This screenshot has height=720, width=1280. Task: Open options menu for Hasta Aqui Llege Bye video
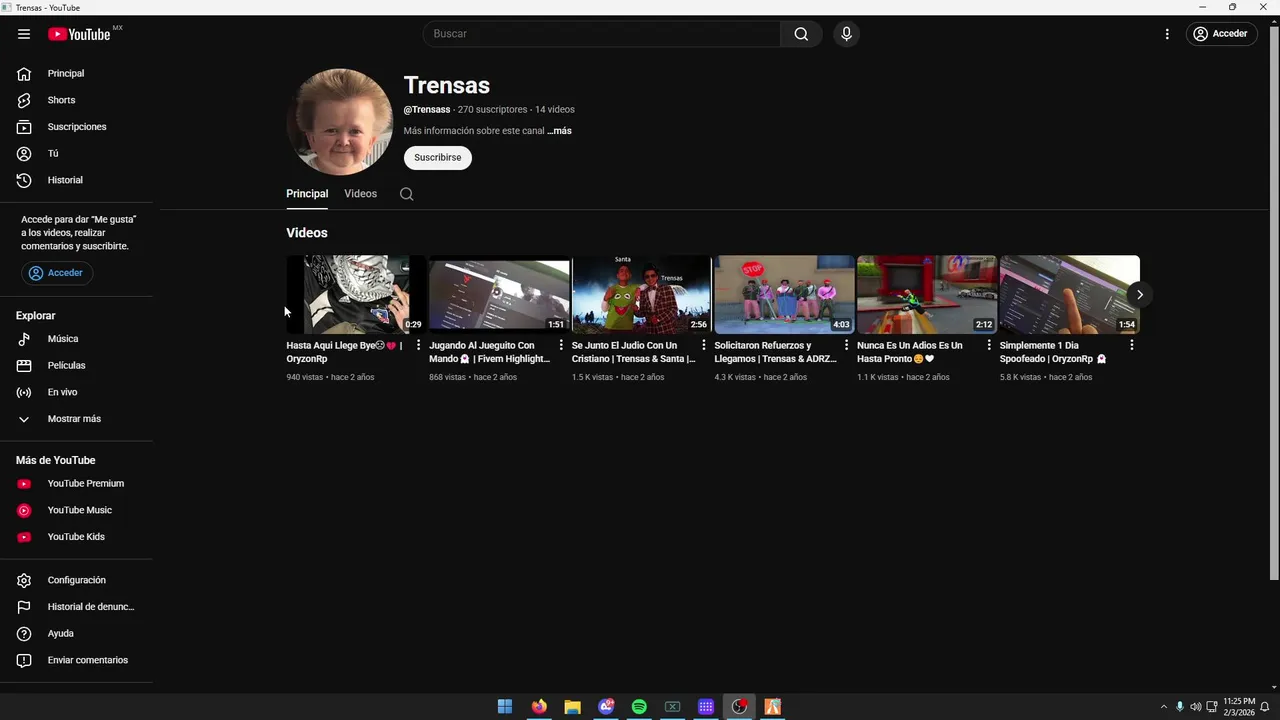point(418,345)
